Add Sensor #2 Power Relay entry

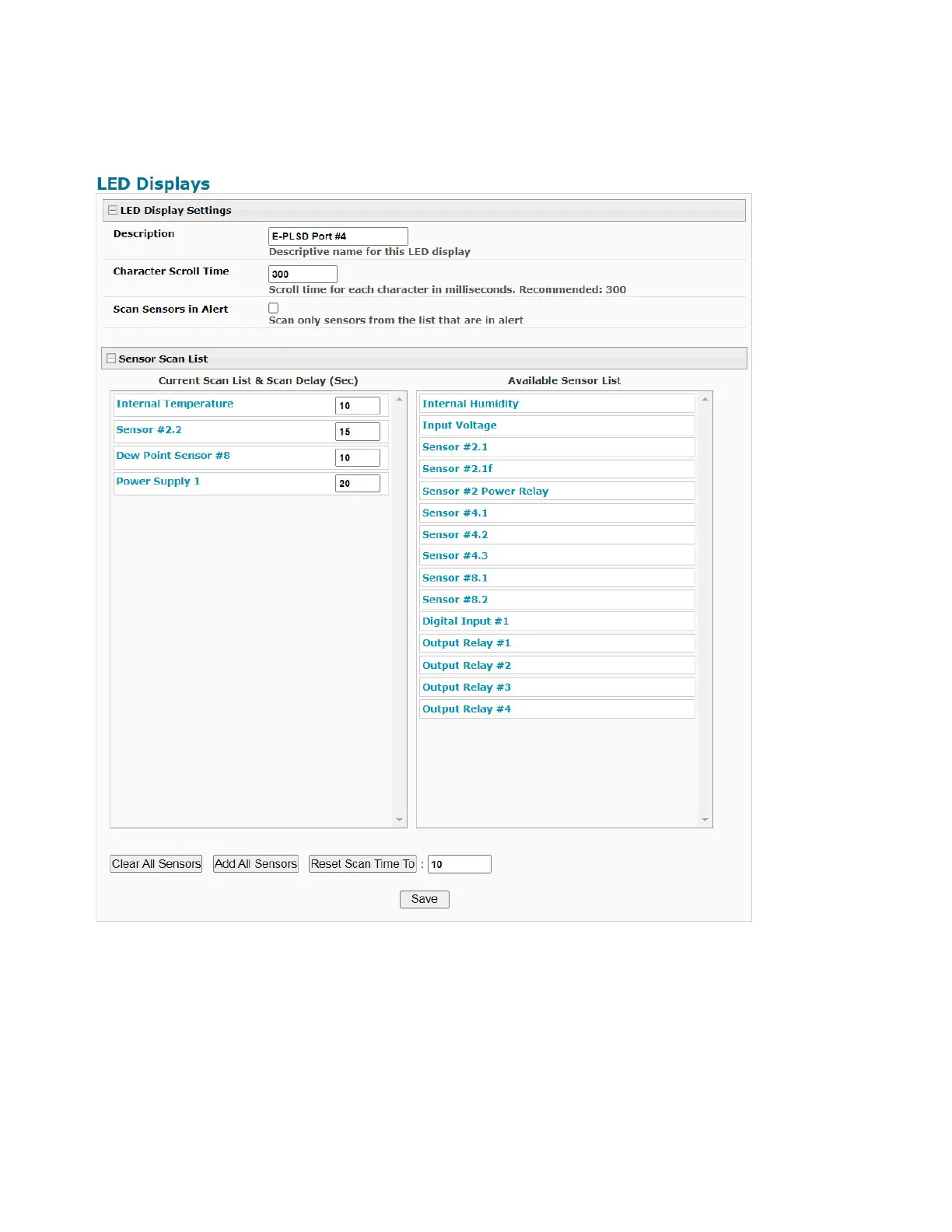(557, 491)
